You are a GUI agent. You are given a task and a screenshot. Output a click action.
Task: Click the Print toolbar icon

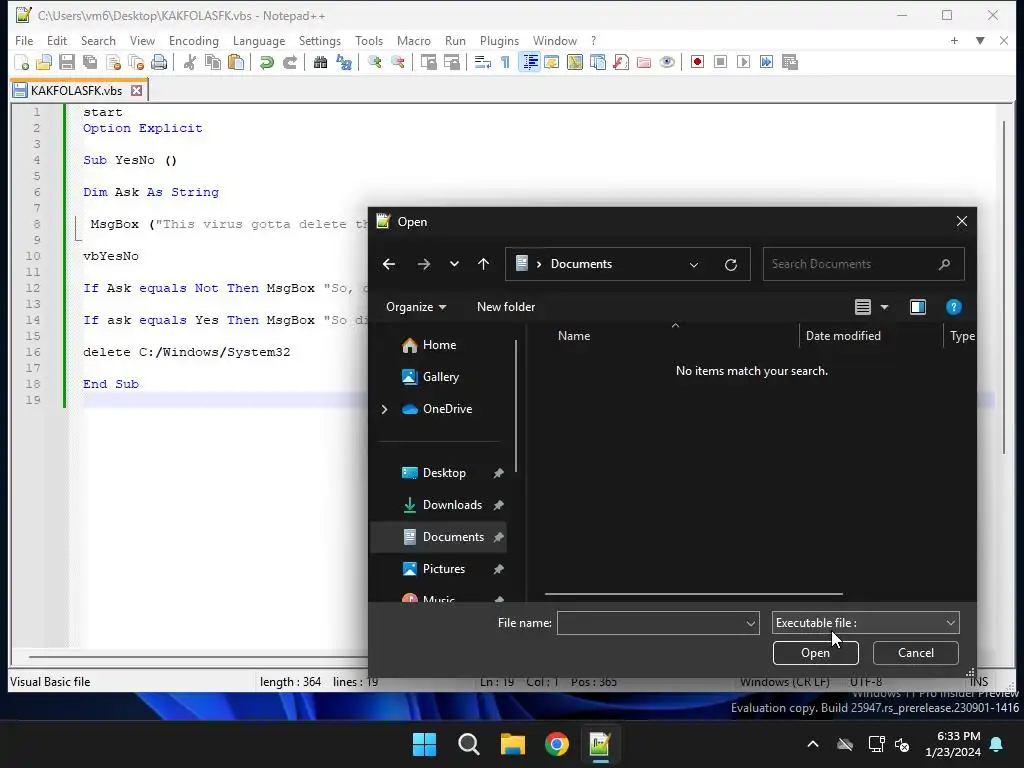point(159,62)
